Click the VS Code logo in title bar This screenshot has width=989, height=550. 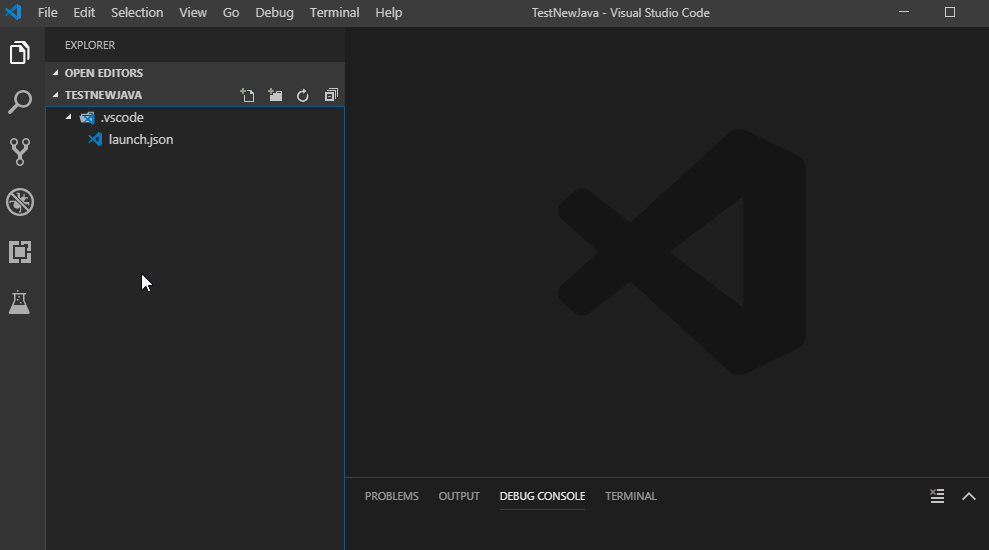[13, 12]
